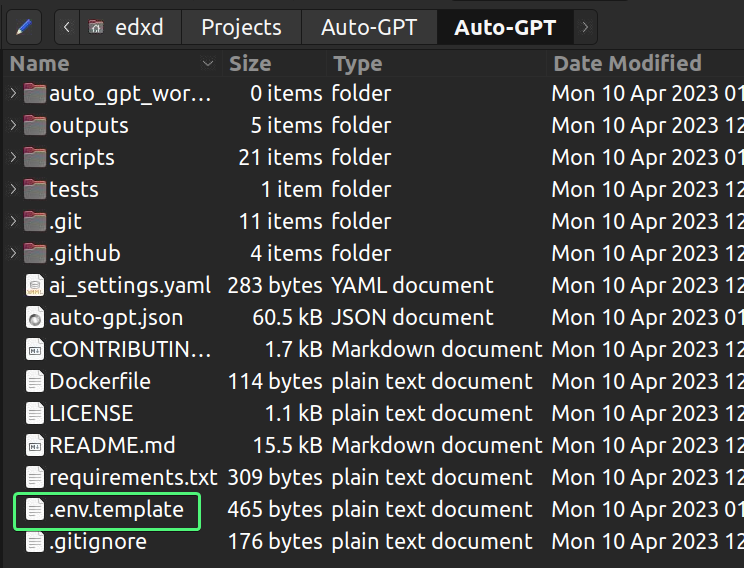Click the auto-gpt.json file icon
The height and width of the screenshot is (568, 744).
(35, 317)
